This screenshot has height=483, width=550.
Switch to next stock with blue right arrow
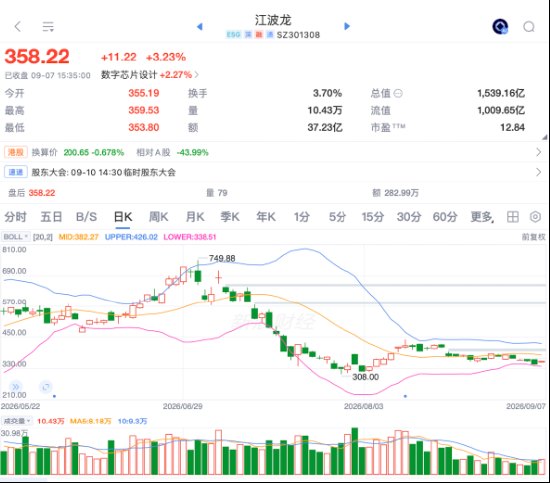click(x=347, y=26)
